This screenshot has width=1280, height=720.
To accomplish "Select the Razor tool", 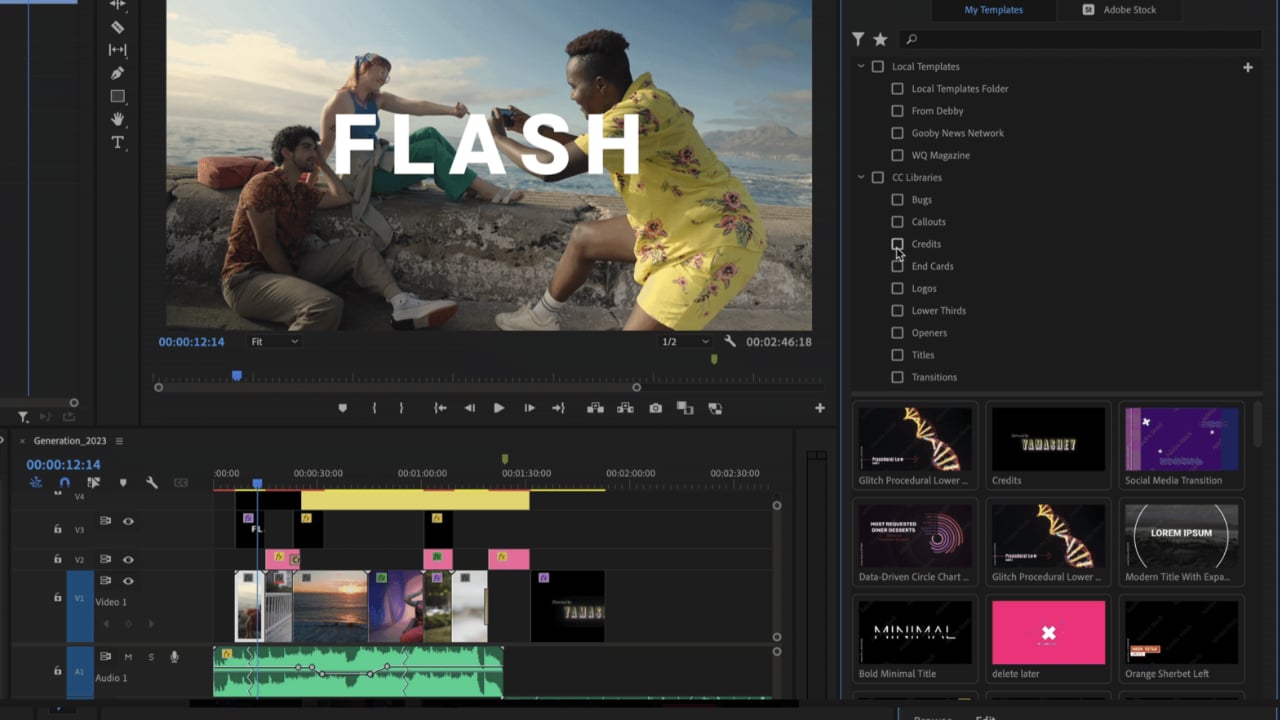I will point(118,27).
